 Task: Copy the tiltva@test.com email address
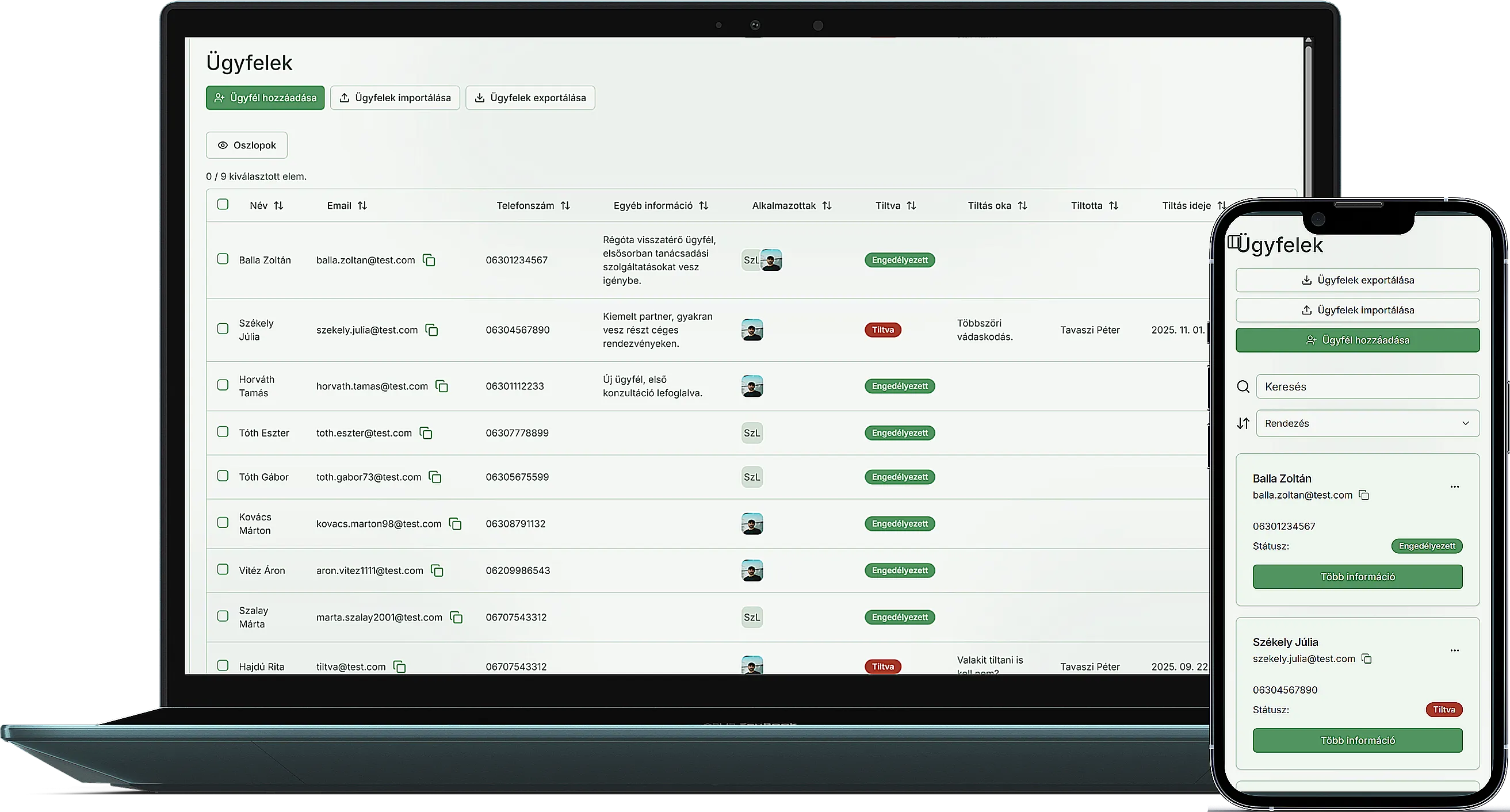tap(400, 667)
